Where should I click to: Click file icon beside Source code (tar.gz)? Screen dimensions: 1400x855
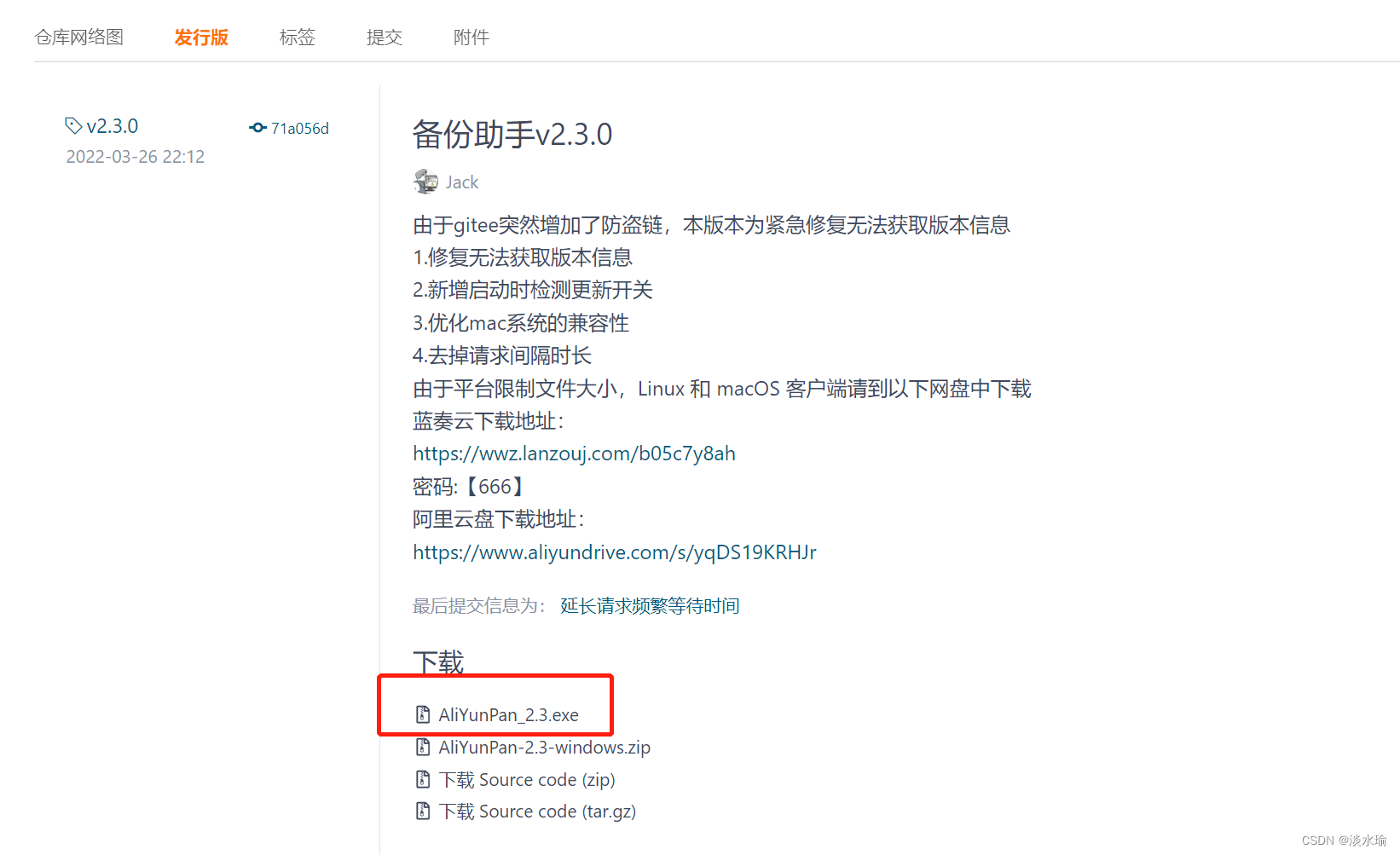tap(423, 811)
